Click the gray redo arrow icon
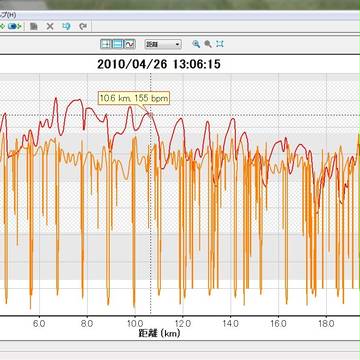The height and width of the screenshot is (360, 360). pyautogui.click(x=83, y=26)
